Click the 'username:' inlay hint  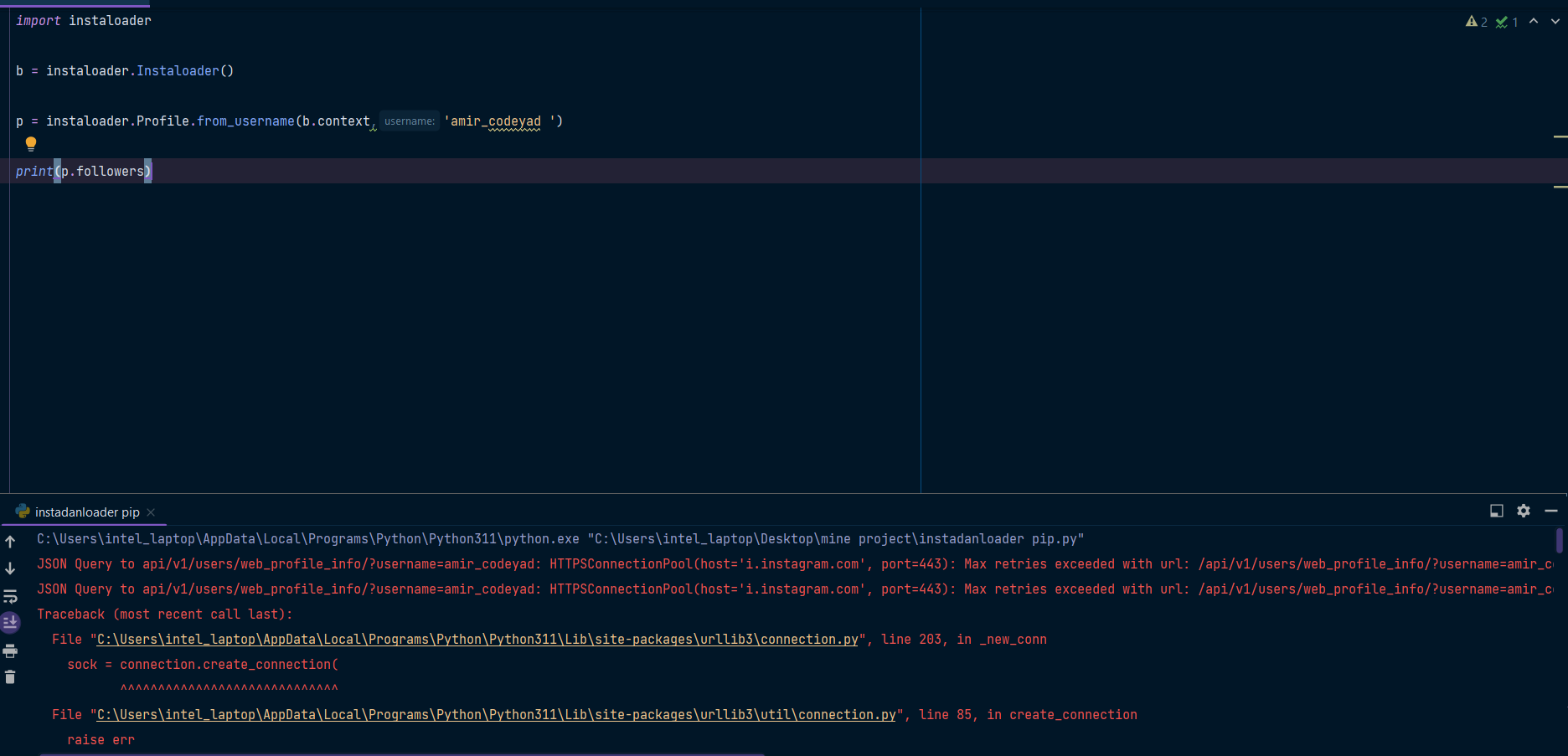tap(410, 121)
